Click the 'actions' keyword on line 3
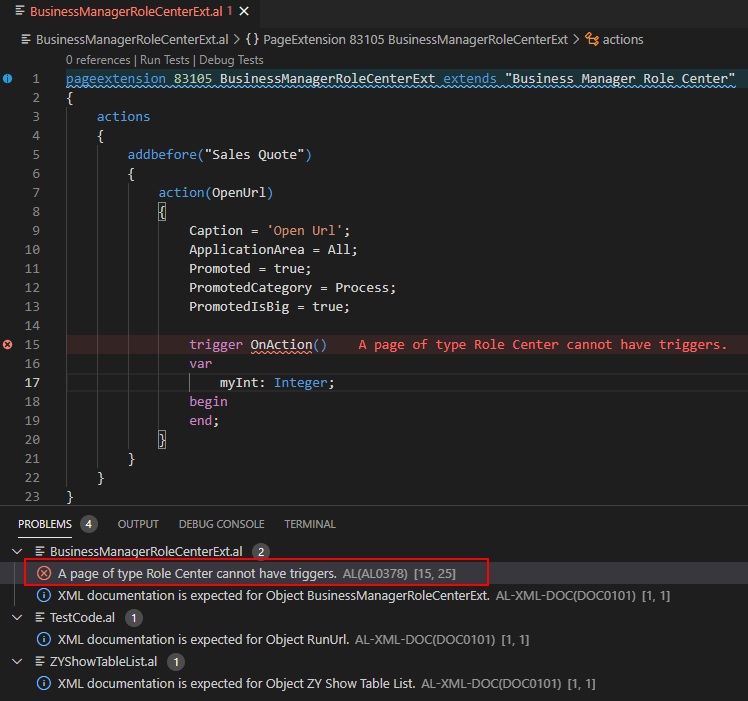The width and height of the screenshot is (748, 701). point(124,117)
